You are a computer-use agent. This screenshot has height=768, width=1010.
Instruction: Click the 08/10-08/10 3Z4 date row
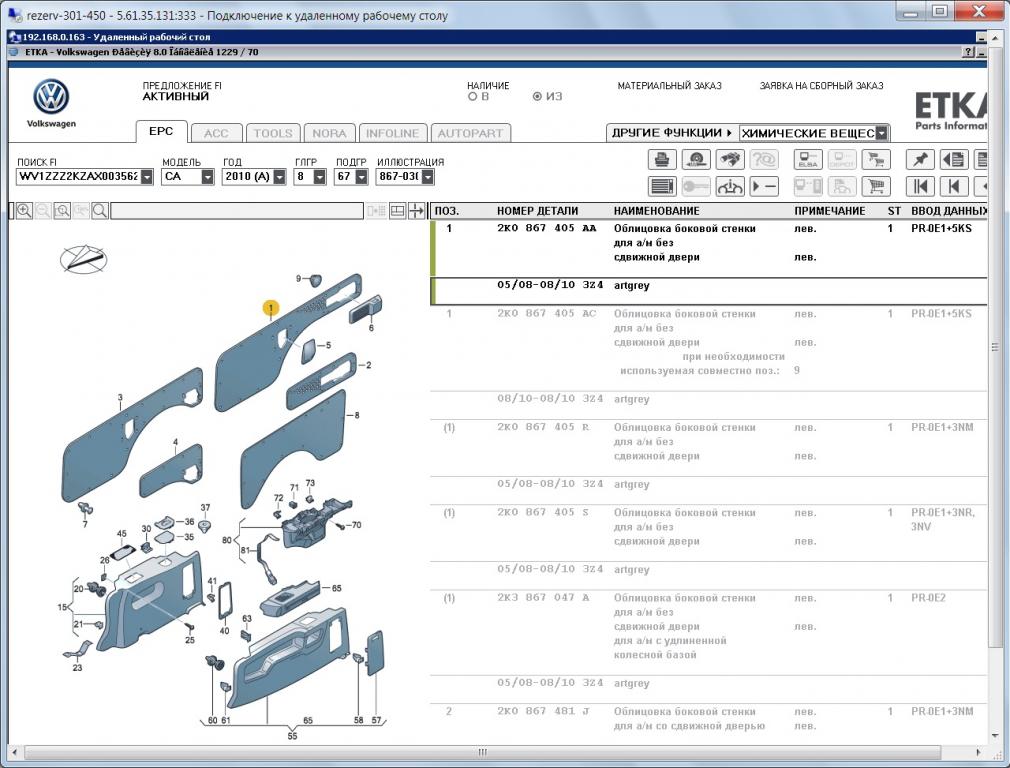point(709,399)
